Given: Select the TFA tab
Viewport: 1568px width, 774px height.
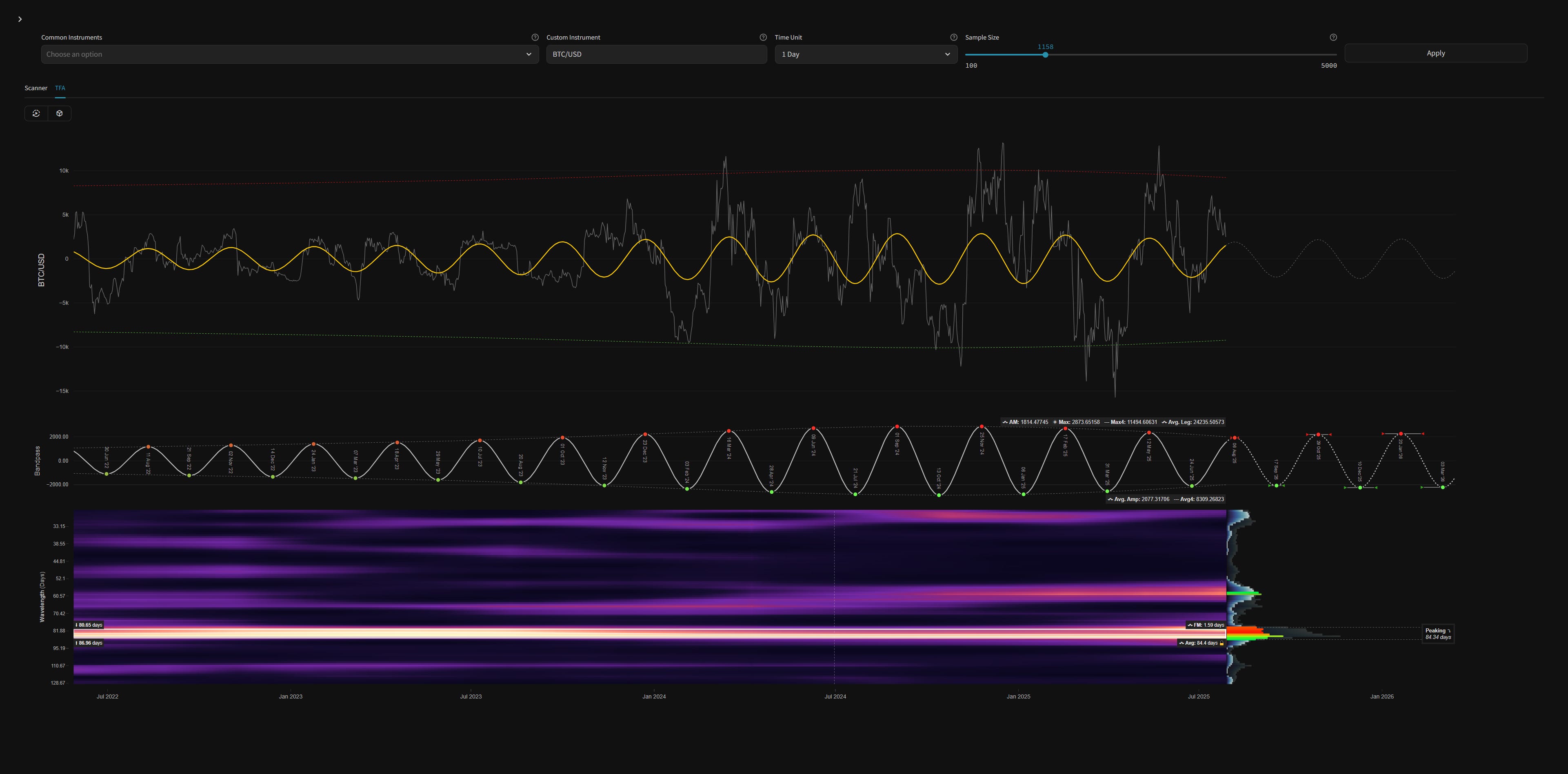Looking at the screenshot, I should 60,88.
